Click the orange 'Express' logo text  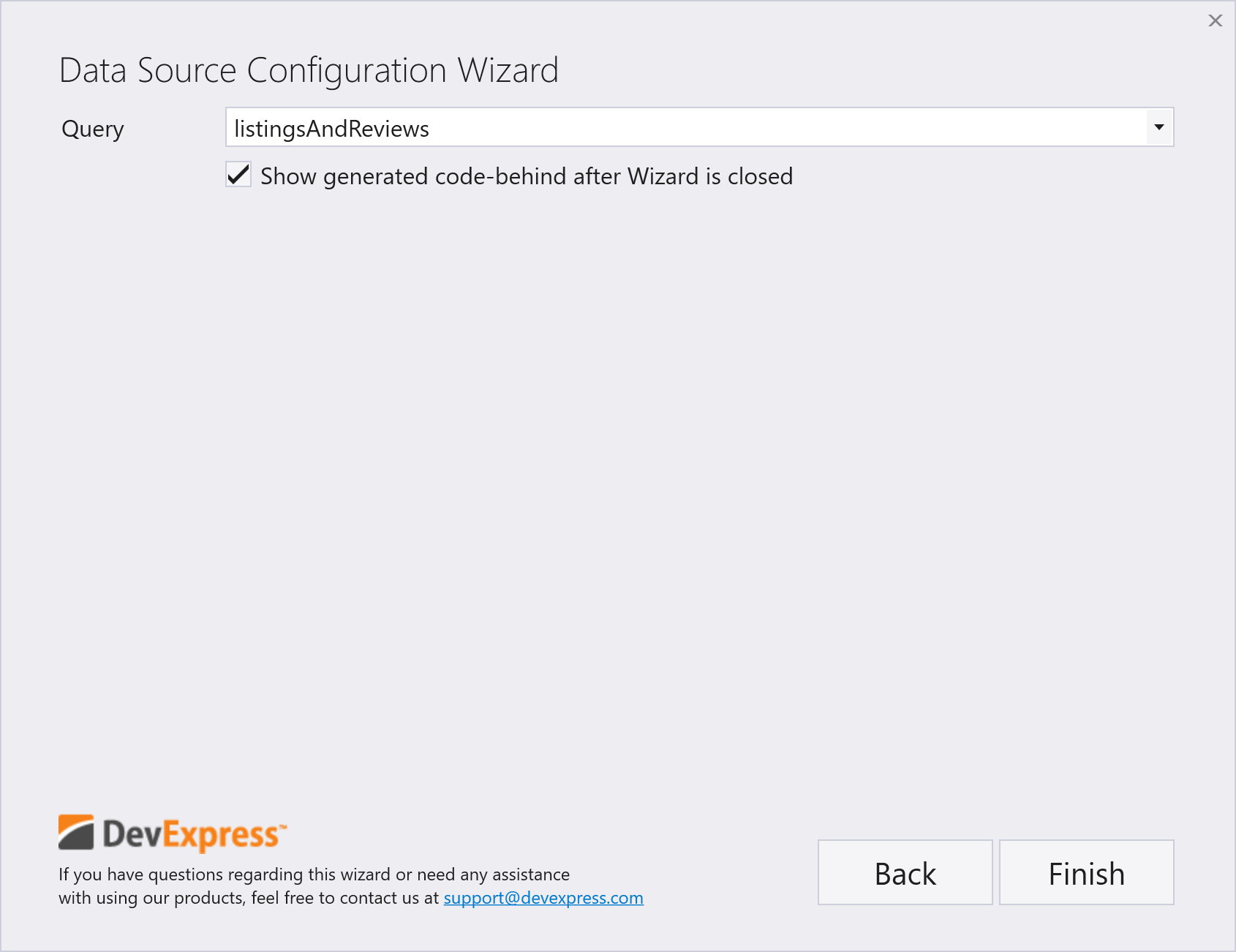pyautogui.click(x=220, y=835)
